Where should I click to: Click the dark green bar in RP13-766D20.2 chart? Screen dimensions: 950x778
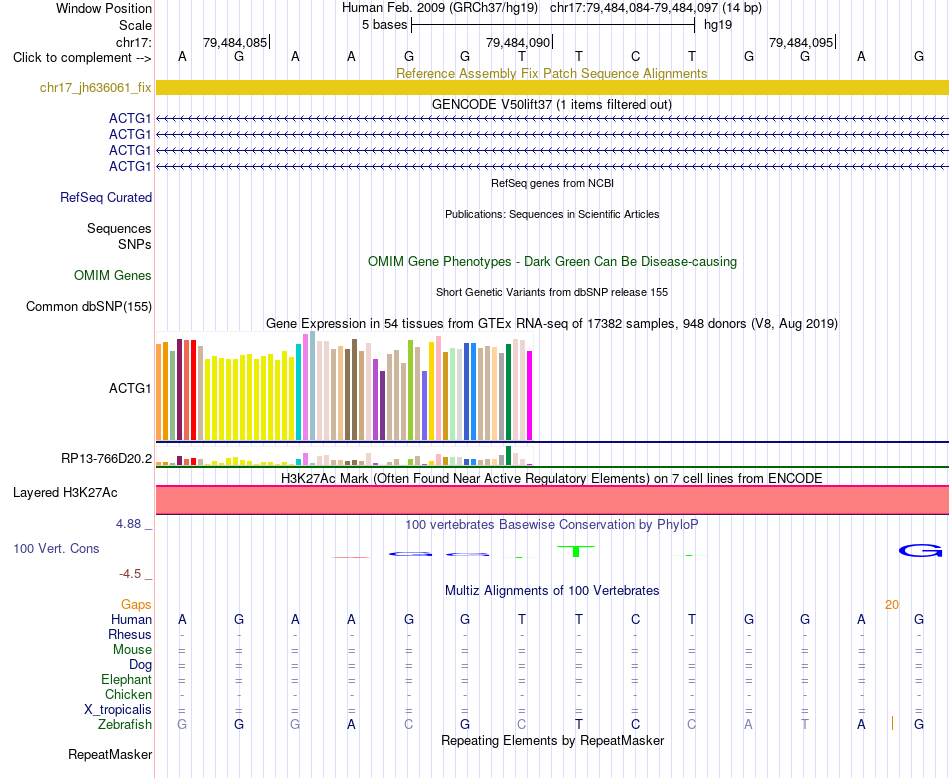coord(508,456)
